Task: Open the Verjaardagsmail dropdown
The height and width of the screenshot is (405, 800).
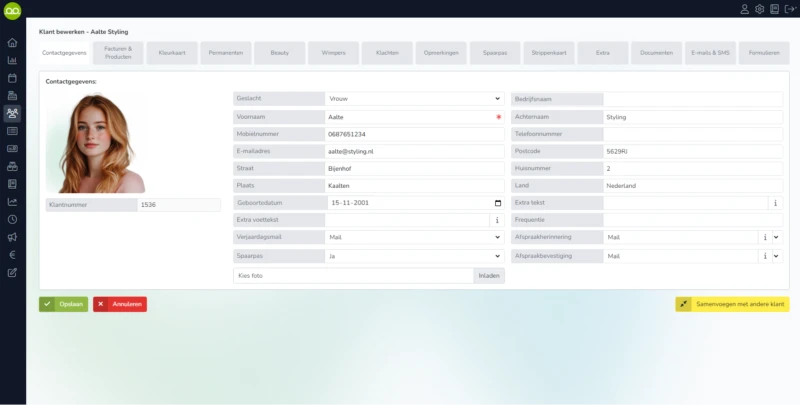Action: coord(497,238)
